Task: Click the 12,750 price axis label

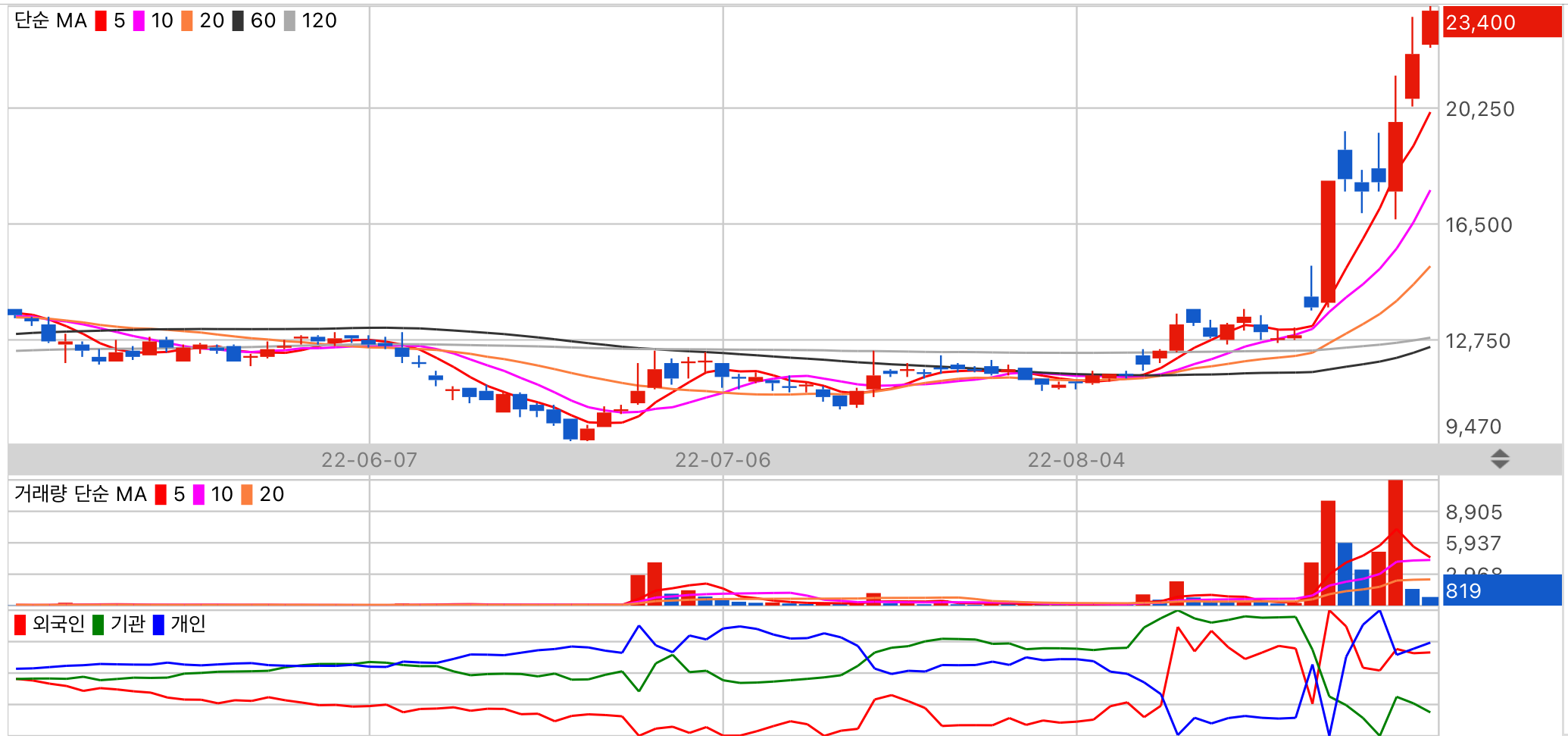Action: (x=1478, y=341)
